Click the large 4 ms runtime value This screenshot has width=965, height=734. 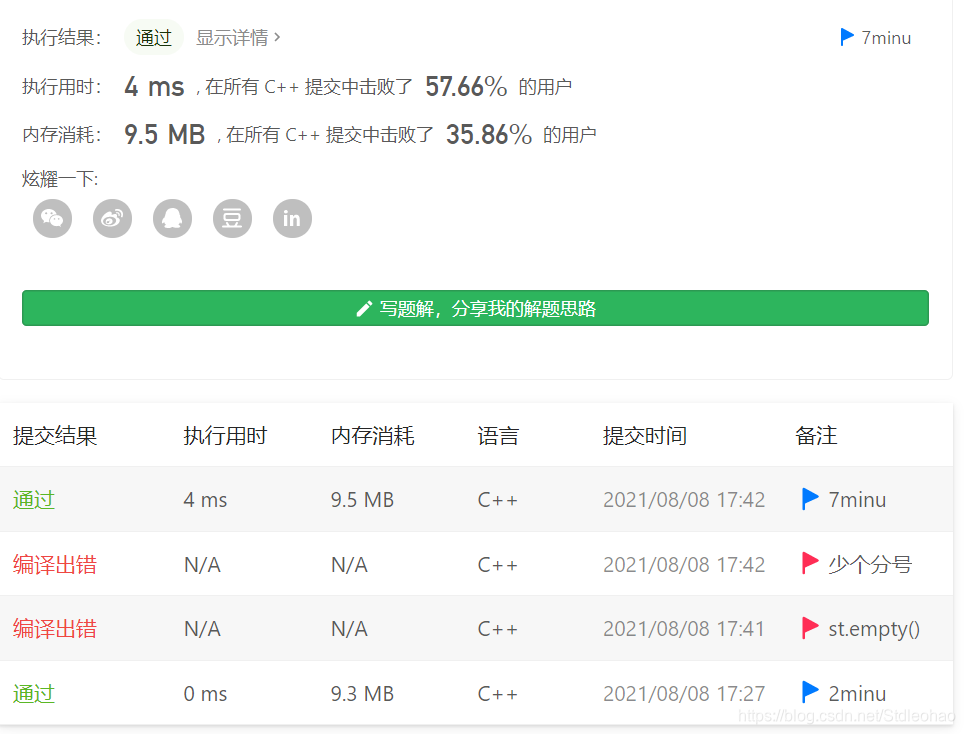point(154,86)
